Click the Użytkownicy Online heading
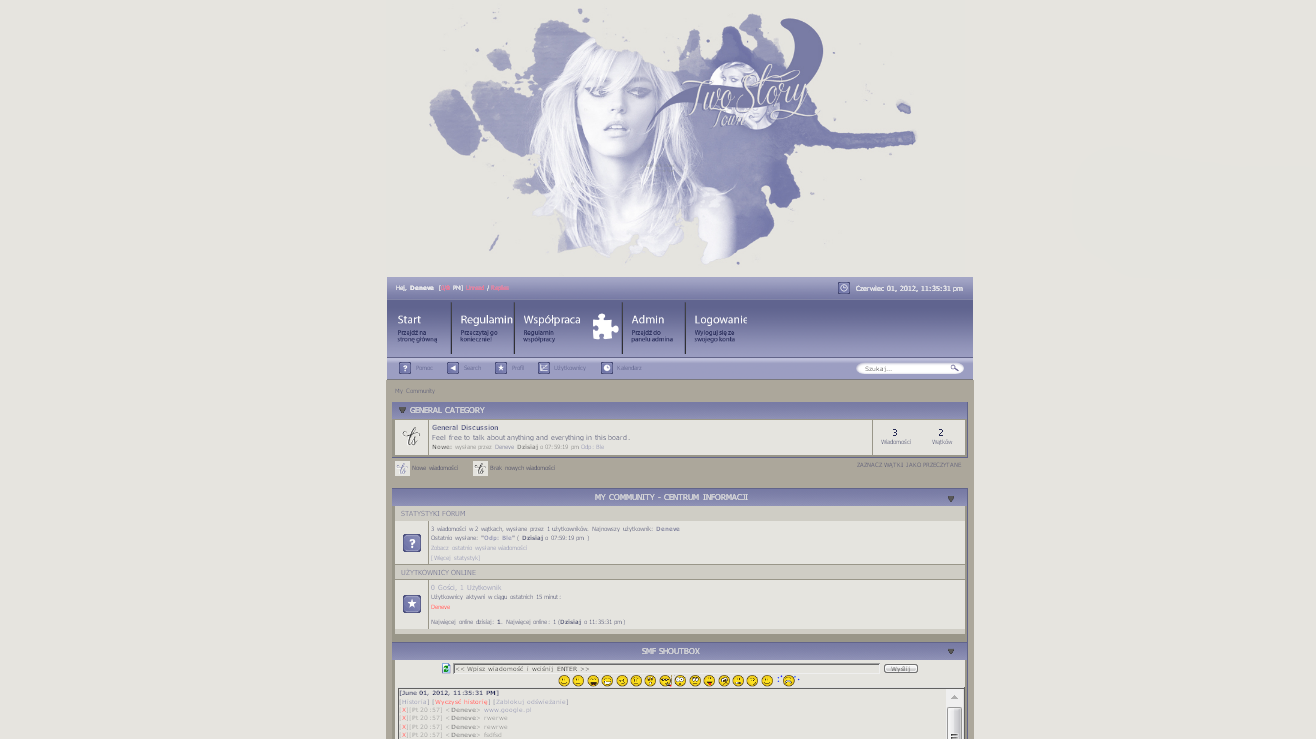 tap(438, 573)
